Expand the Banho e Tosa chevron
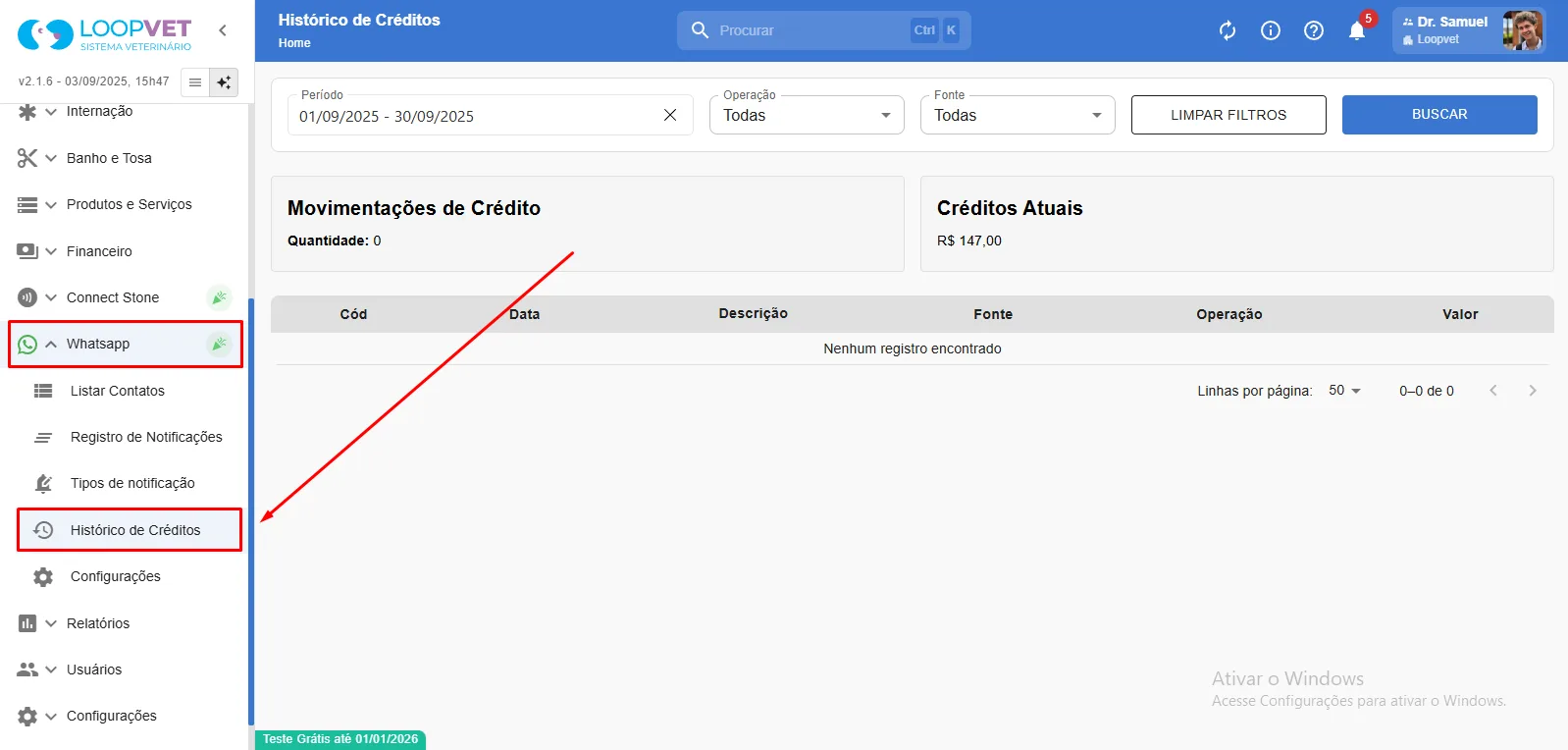 click(x=51, y=158)
